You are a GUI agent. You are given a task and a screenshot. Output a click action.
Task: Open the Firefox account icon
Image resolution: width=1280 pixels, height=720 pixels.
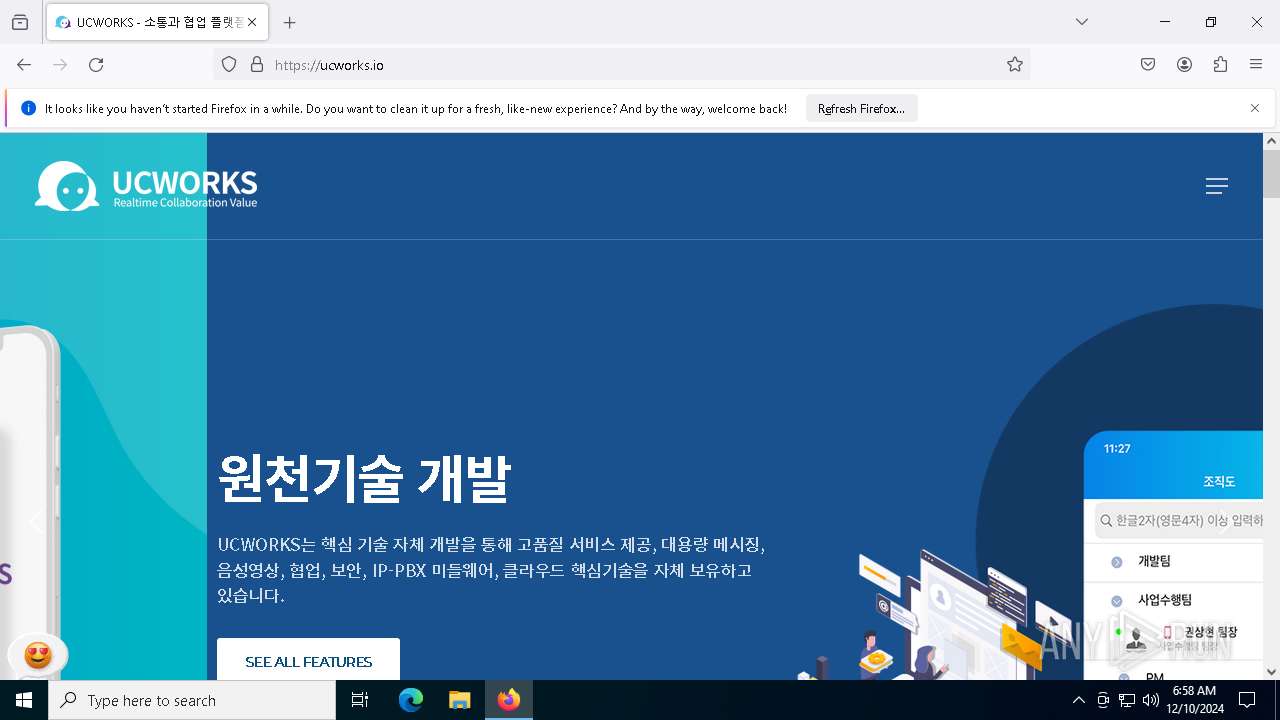(1184, 65)
